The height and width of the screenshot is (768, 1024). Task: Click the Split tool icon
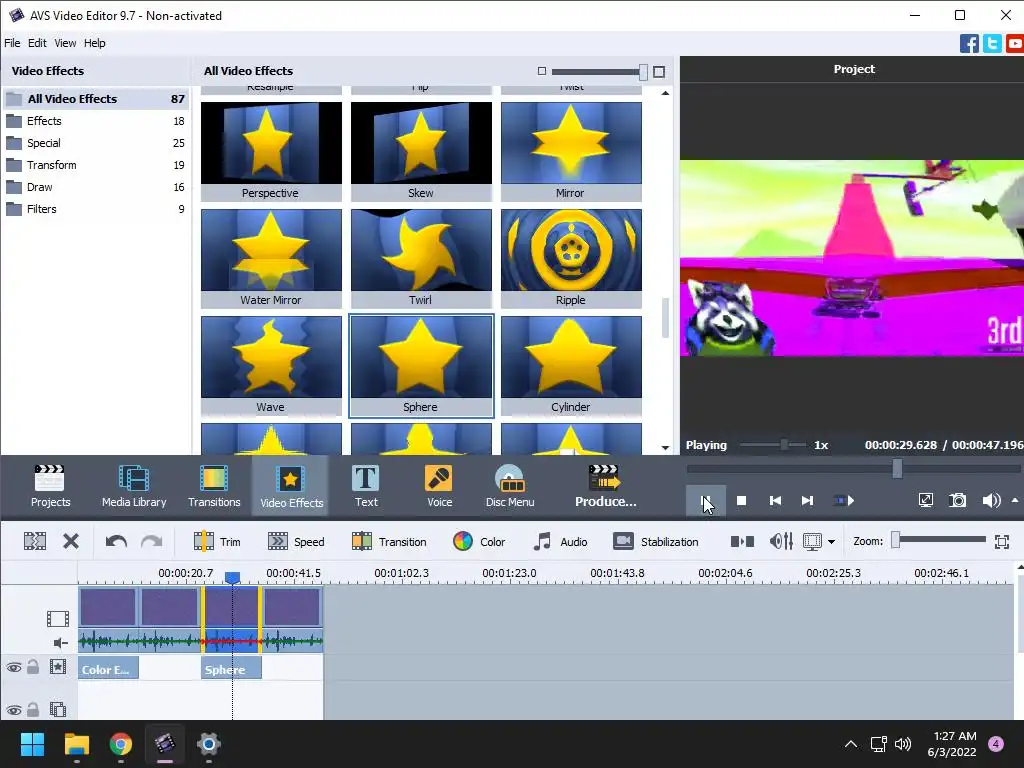[x=35, y=541]
